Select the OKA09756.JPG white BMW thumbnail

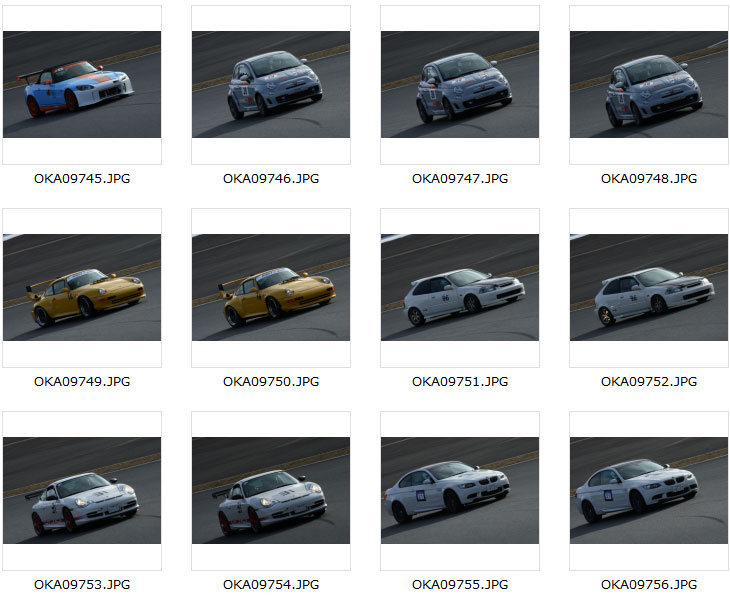649,490
